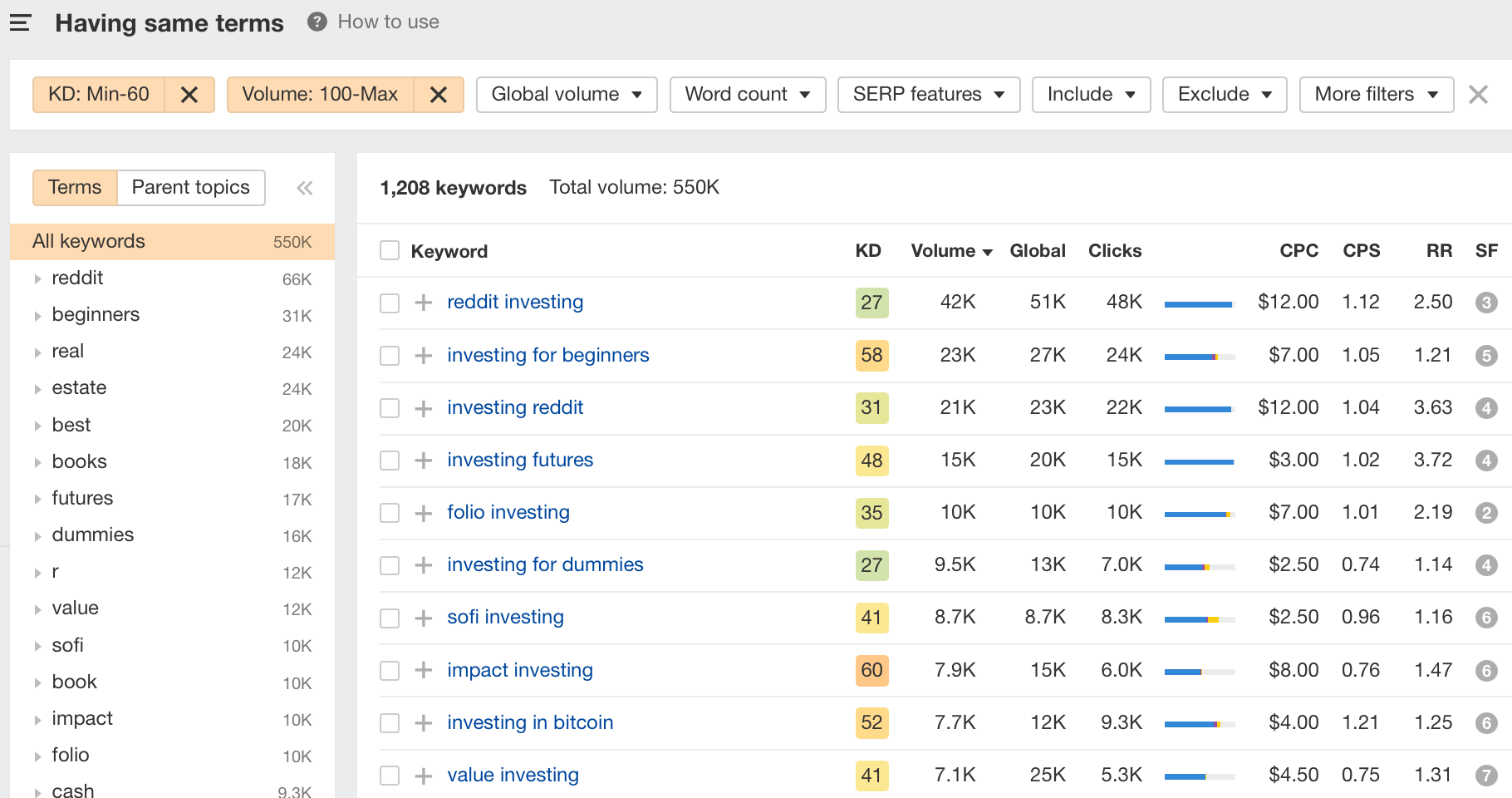Image resolution: width=1512 pixels, height=798 pixels.
Task: Open the Global volume dropdown
Action: click(566, 94)
